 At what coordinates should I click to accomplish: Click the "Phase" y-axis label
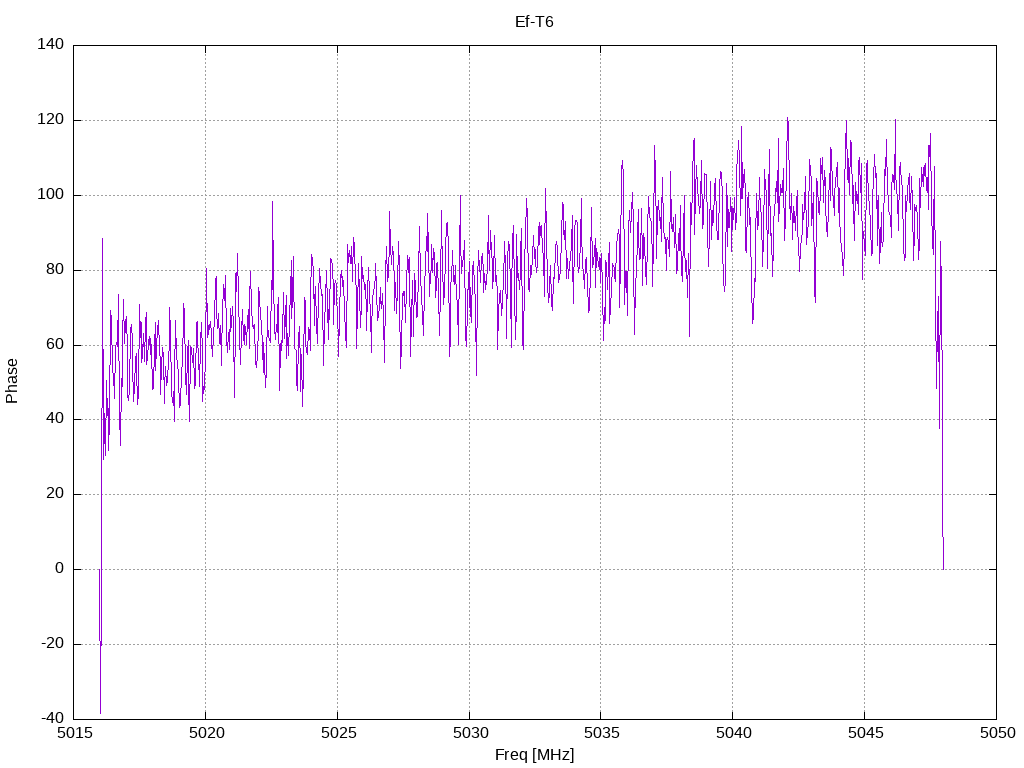pos(12,381)
